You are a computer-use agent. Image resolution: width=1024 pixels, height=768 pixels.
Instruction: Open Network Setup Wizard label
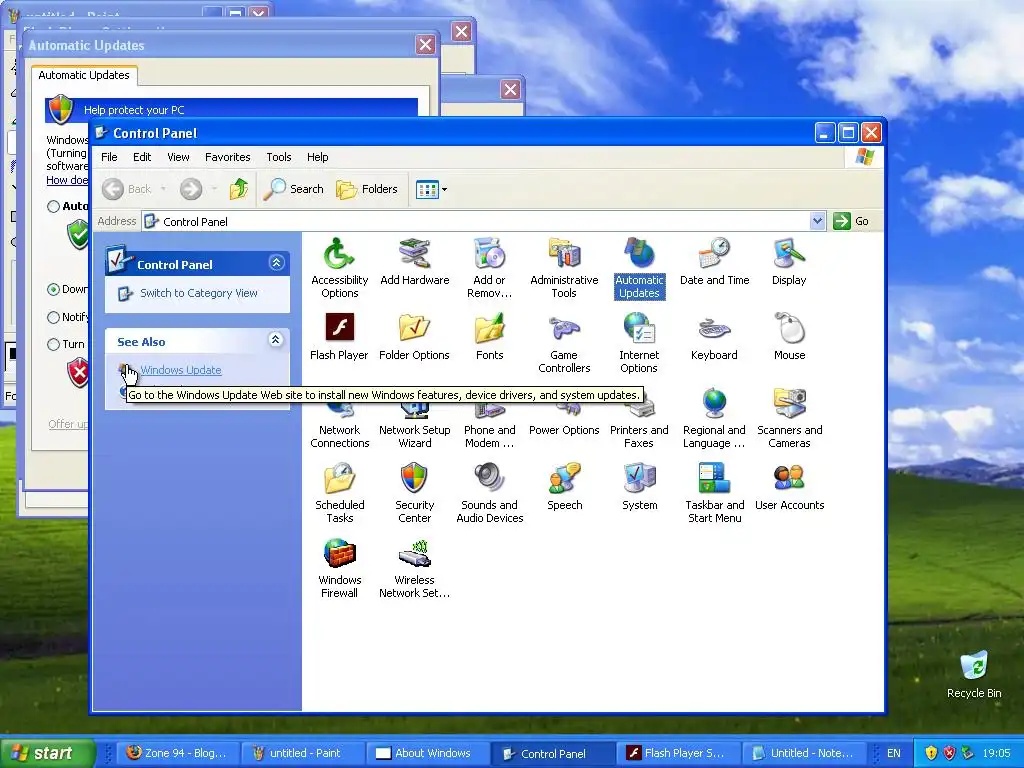point(415,436)
